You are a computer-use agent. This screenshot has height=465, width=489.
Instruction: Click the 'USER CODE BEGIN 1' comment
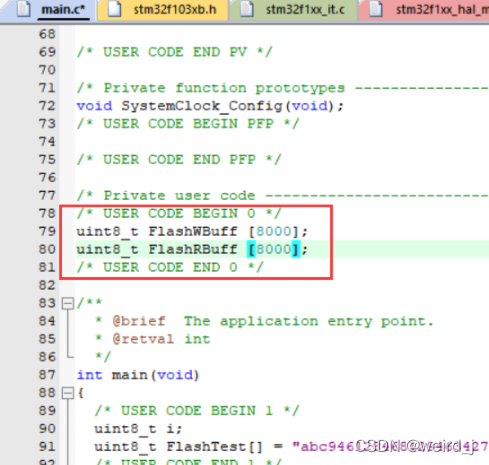(x=197, y=411)
